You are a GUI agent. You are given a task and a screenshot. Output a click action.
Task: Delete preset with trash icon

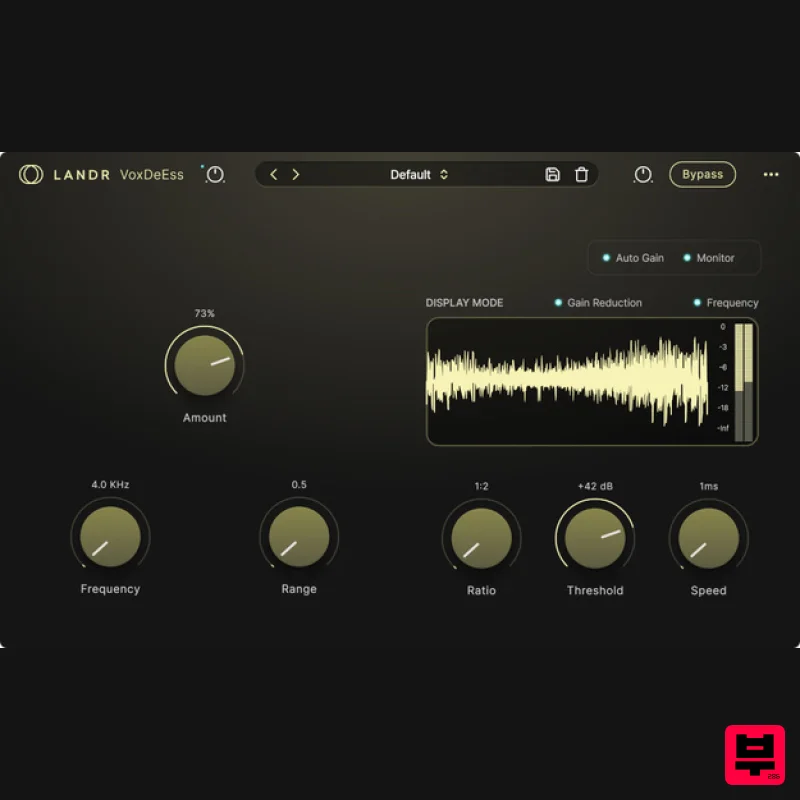pyautogui.click(x=582, y=175)
